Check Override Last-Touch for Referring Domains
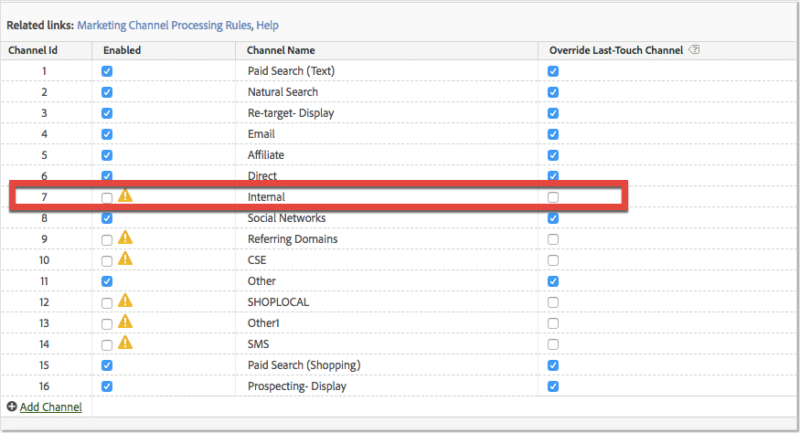The height and width of the screenshot is (433, 800). (x=553, y=239)
